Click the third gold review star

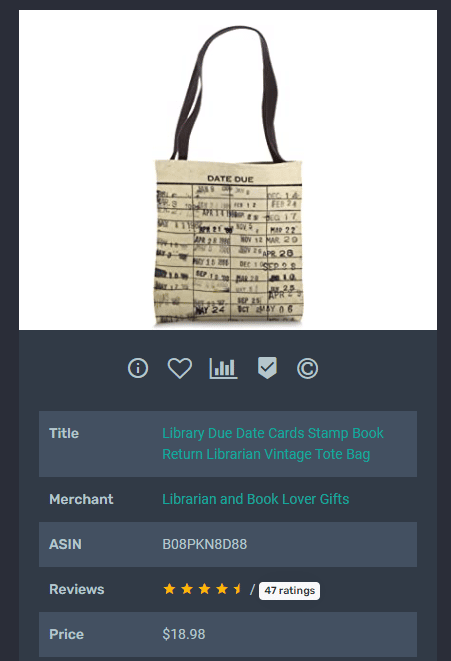point(204,588)
